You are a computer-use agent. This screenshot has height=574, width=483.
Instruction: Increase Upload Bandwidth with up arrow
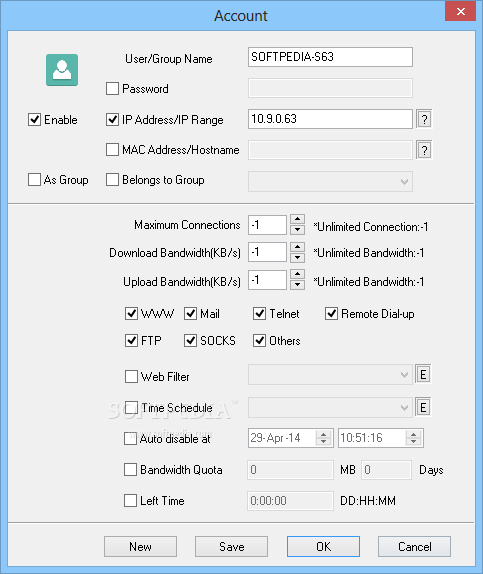pos(297,275)
